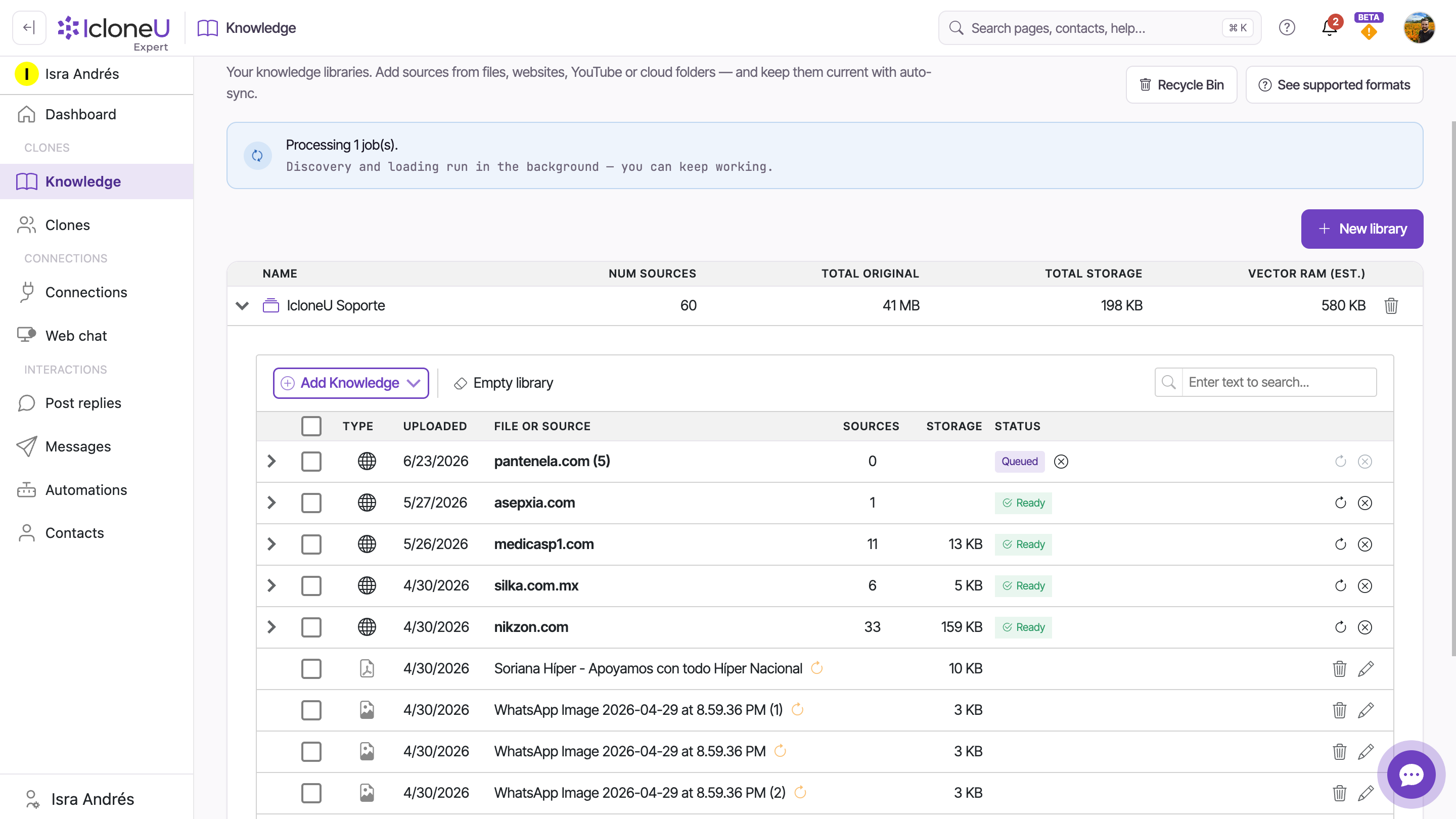Screen dimensions: 1456x819
Task: Edit WhatsApp Image 8.59.36 PM (2)
Action: [x=1366, y=793]
